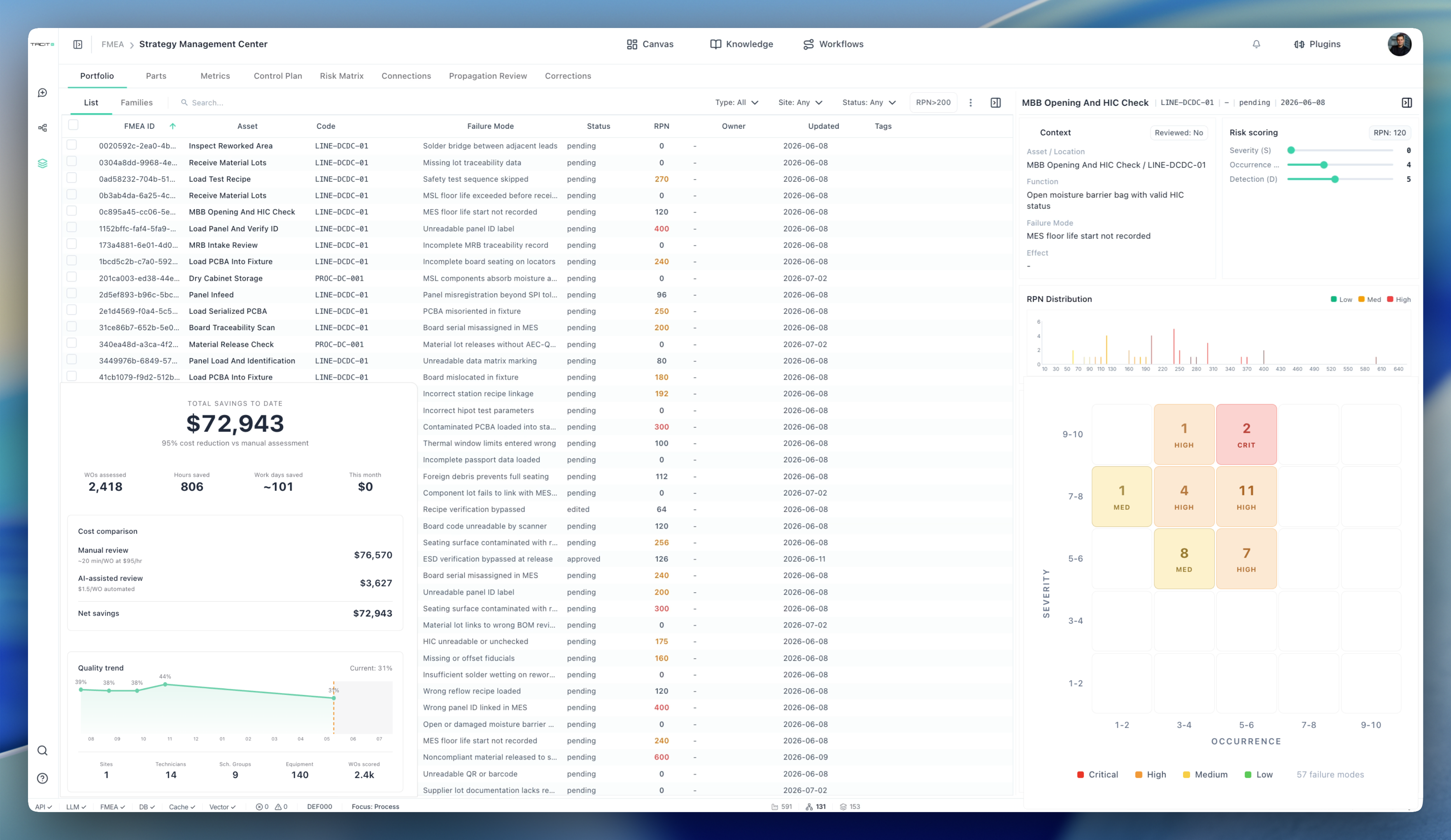The width and height of the screenshot is (1451, 840).
Task: Expand the Cache status menu
Action: 182,807
